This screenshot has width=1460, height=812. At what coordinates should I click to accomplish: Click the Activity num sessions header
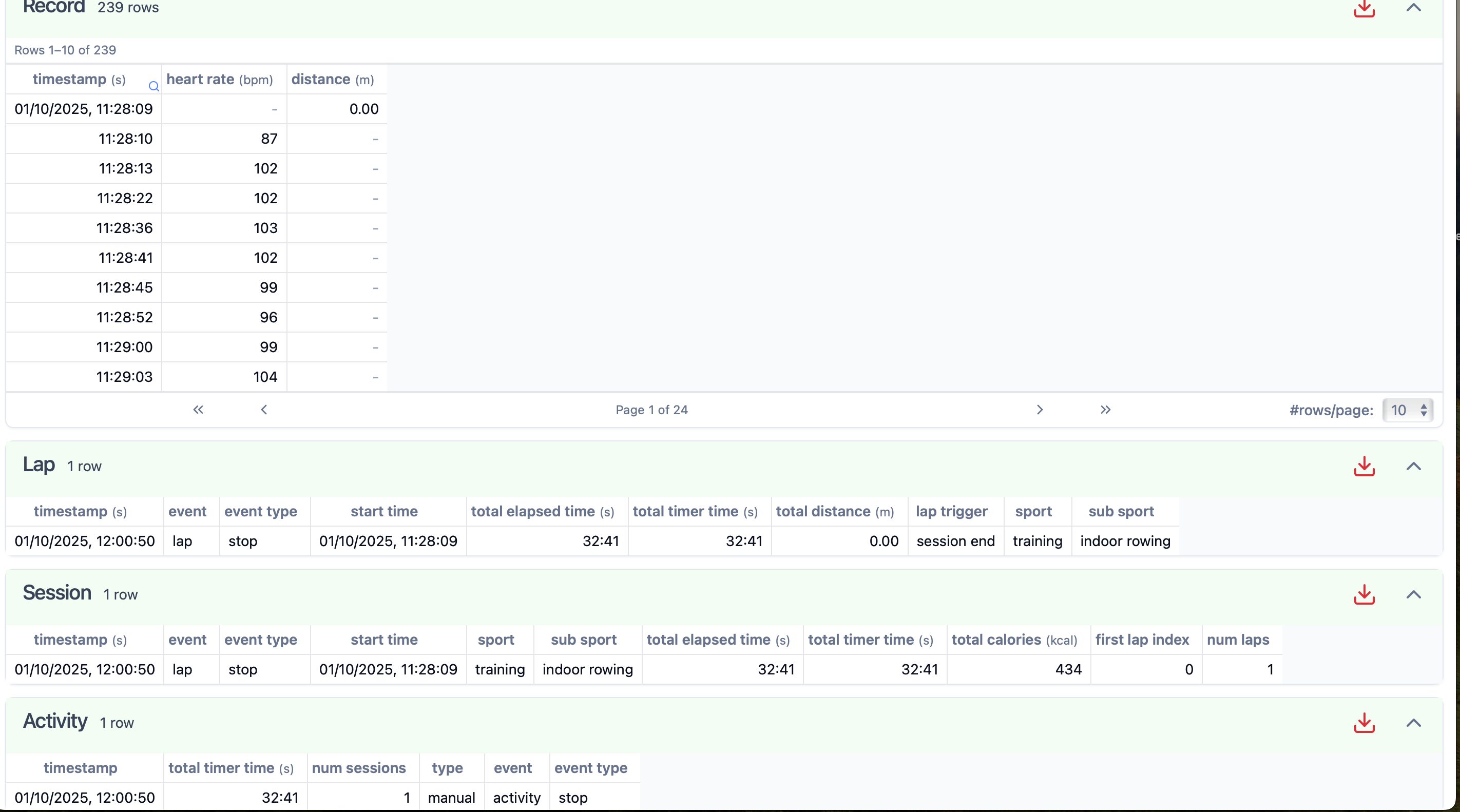[358, 768]
